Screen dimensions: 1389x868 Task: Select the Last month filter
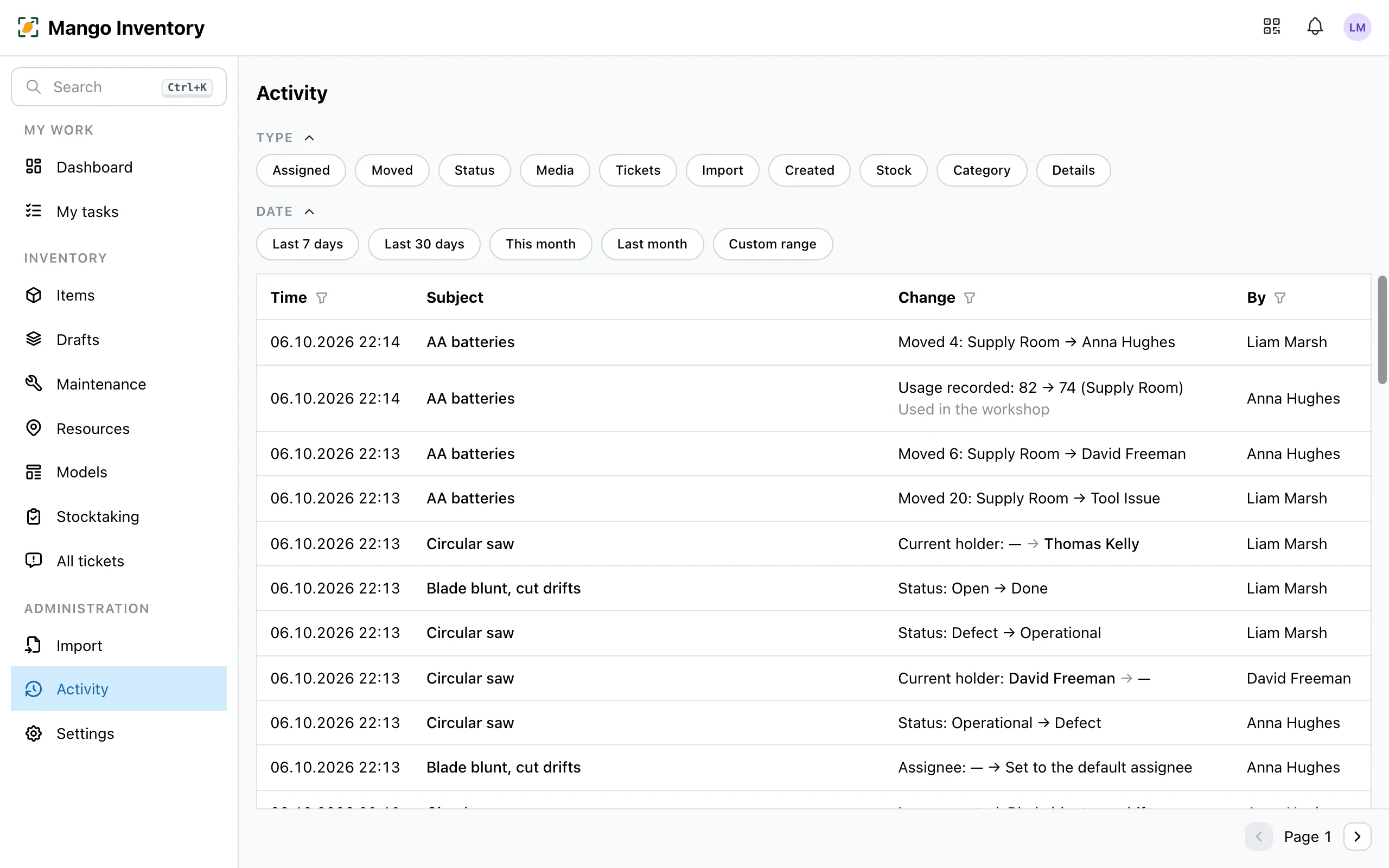pos(652,244)
